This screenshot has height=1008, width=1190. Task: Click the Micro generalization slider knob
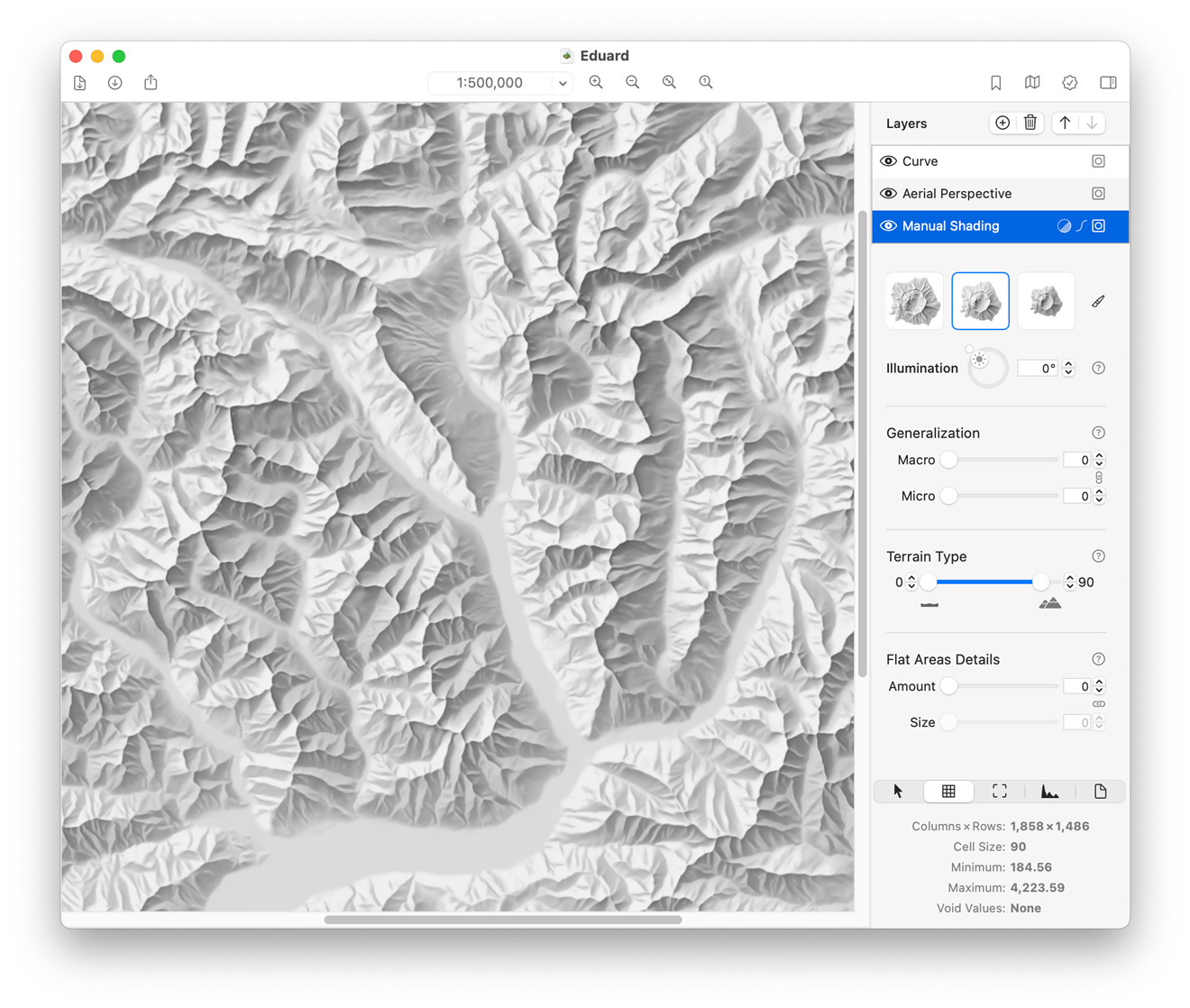click(x=948, y=496)
